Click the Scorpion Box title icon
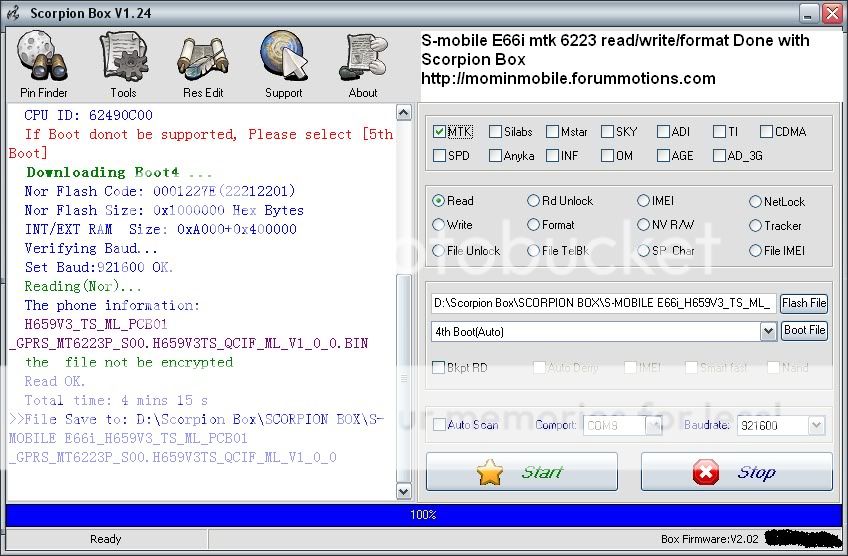Screen dimensions: 848x556 (x=13, y=13)
